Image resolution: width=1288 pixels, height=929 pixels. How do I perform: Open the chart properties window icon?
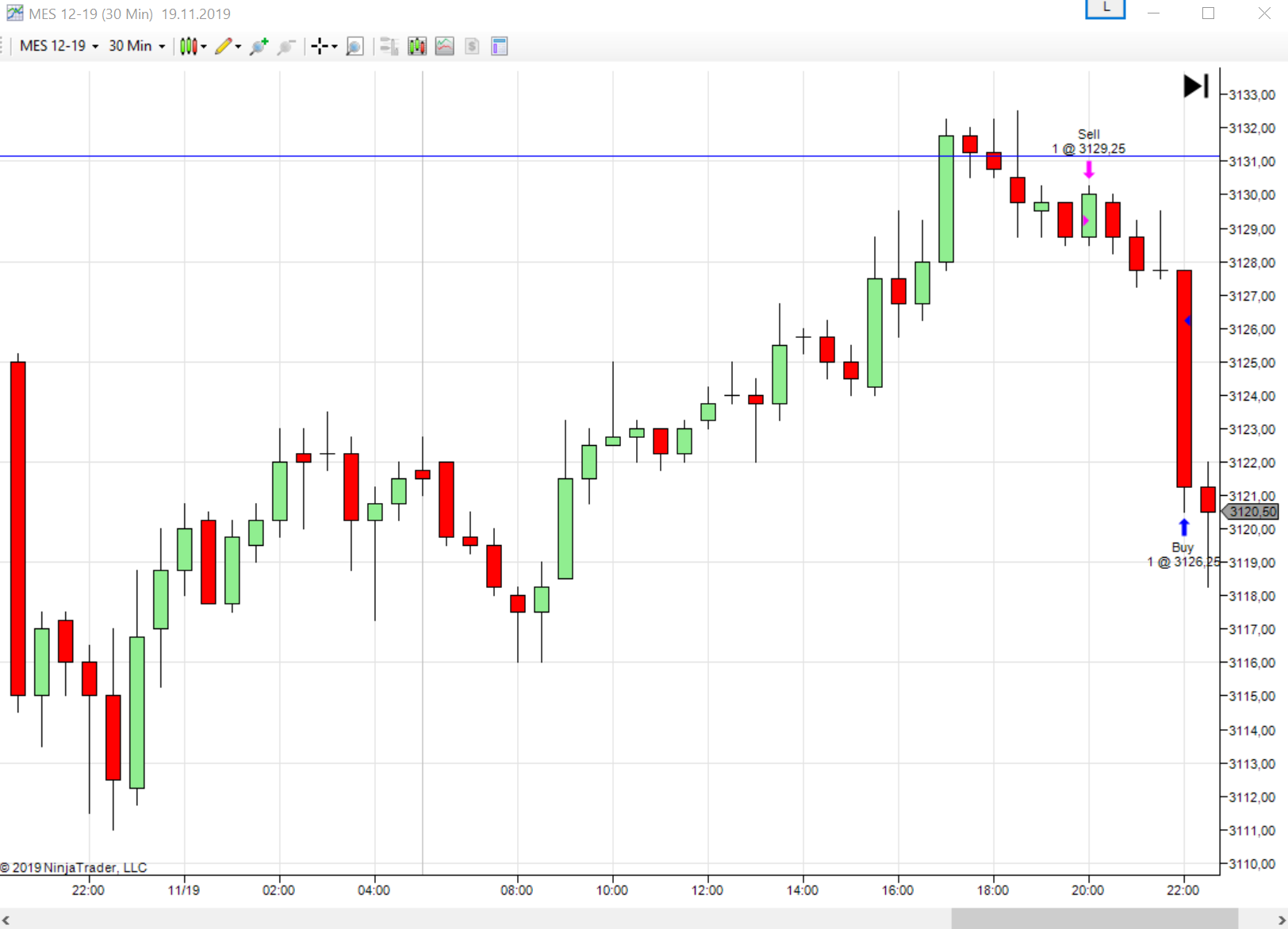click(x=500, y=46)
